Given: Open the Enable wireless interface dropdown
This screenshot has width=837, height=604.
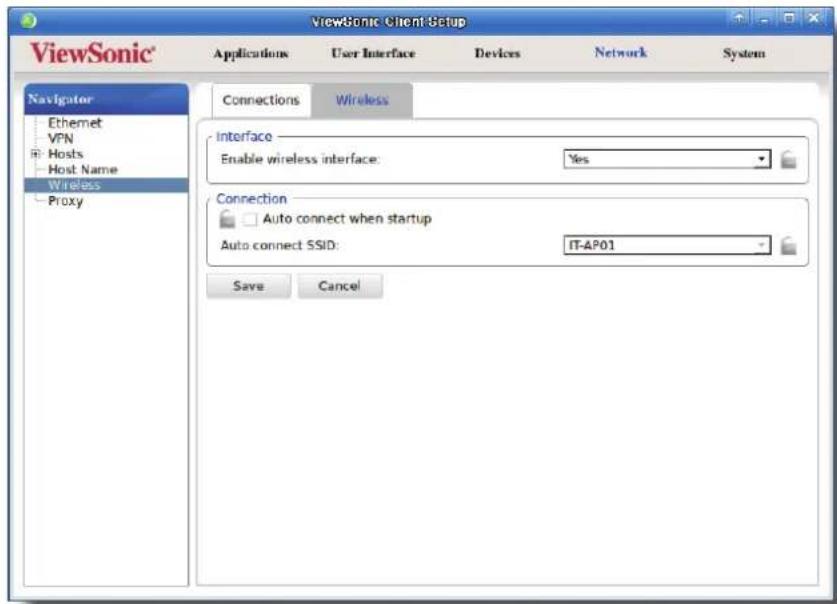Looking at the screenshot, I should click(667, 159).
